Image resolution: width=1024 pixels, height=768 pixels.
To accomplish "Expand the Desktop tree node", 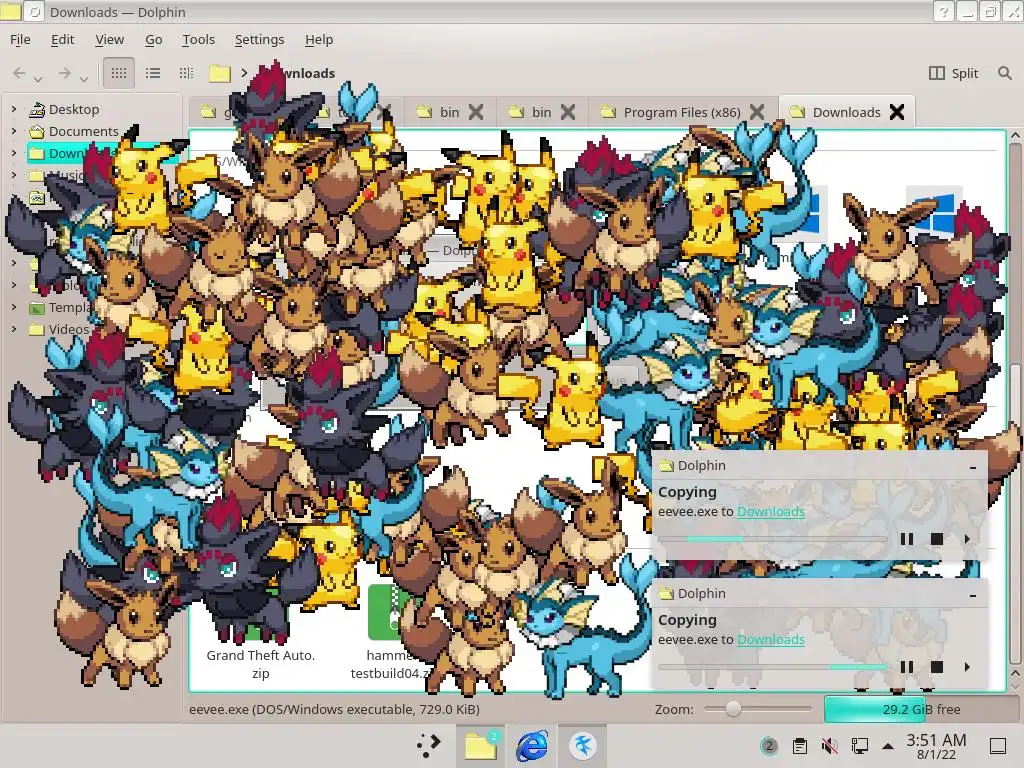I will [14, 109].
